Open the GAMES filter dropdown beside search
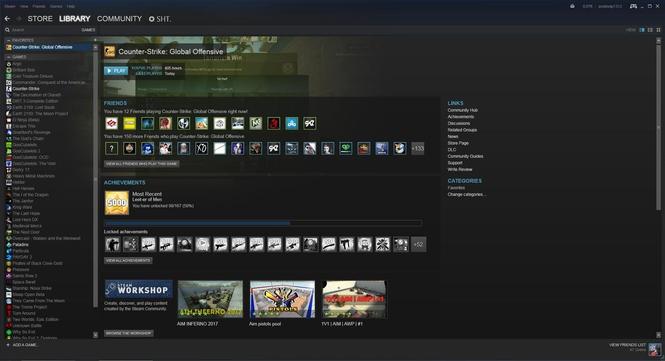The width and height of the screenshot is (665, 361). (x=88, y=30)
